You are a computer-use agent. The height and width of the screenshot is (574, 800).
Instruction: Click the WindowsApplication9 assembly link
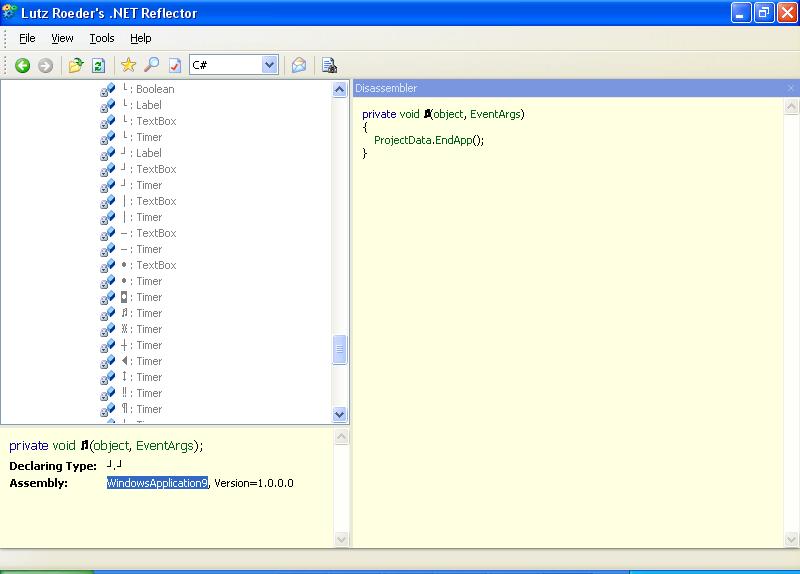coord(157,483)
